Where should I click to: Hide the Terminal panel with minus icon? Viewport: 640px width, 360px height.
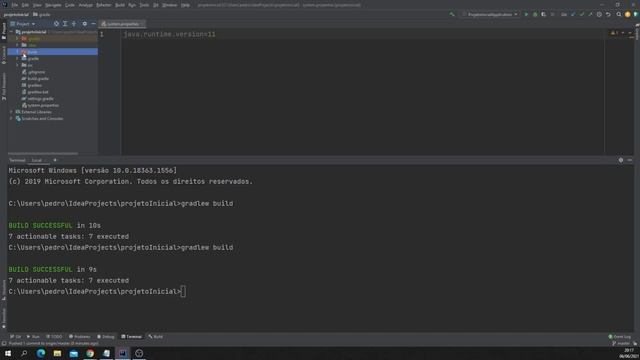click(630, 160)
